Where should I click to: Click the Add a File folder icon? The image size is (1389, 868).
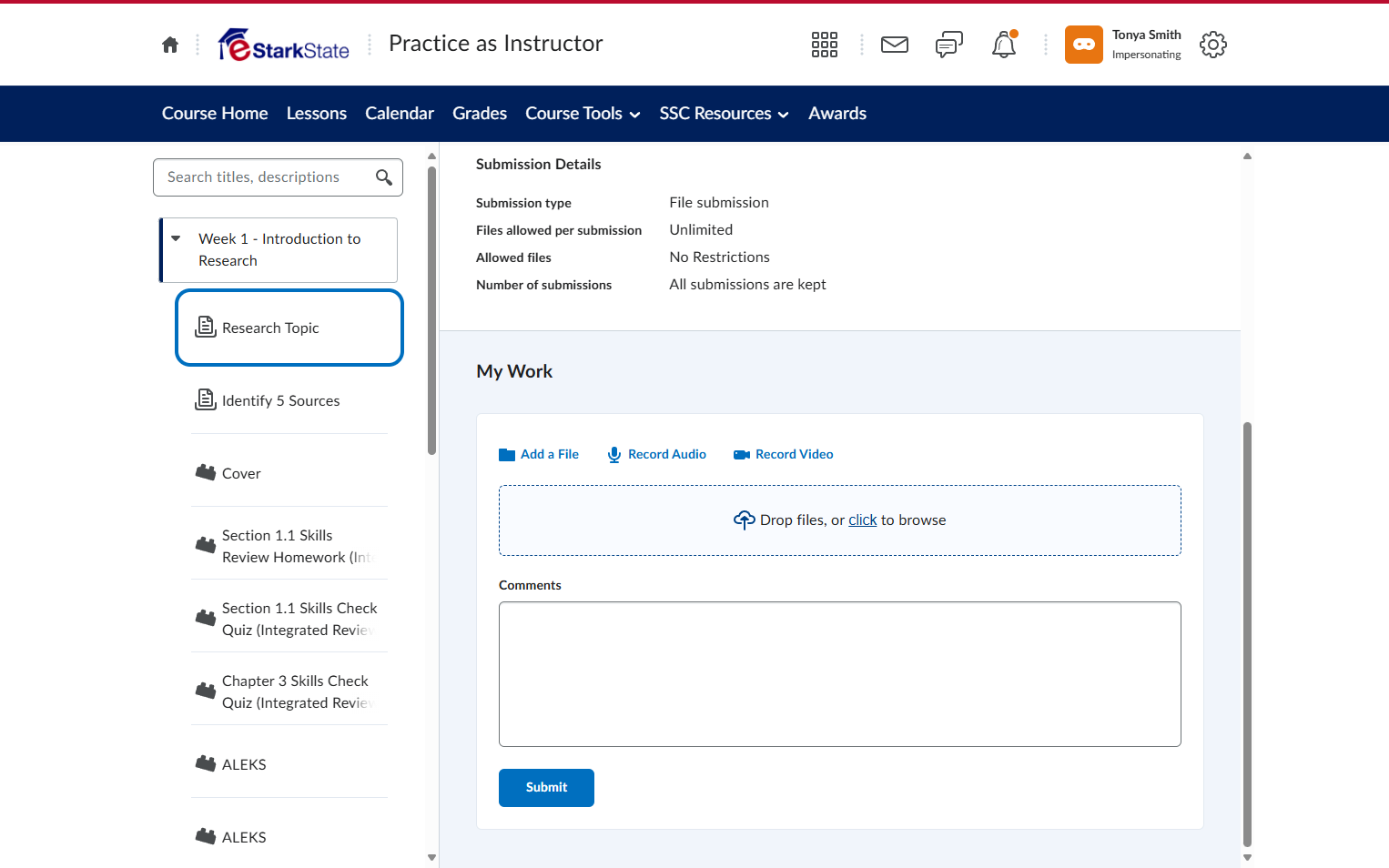click(507, 455)
